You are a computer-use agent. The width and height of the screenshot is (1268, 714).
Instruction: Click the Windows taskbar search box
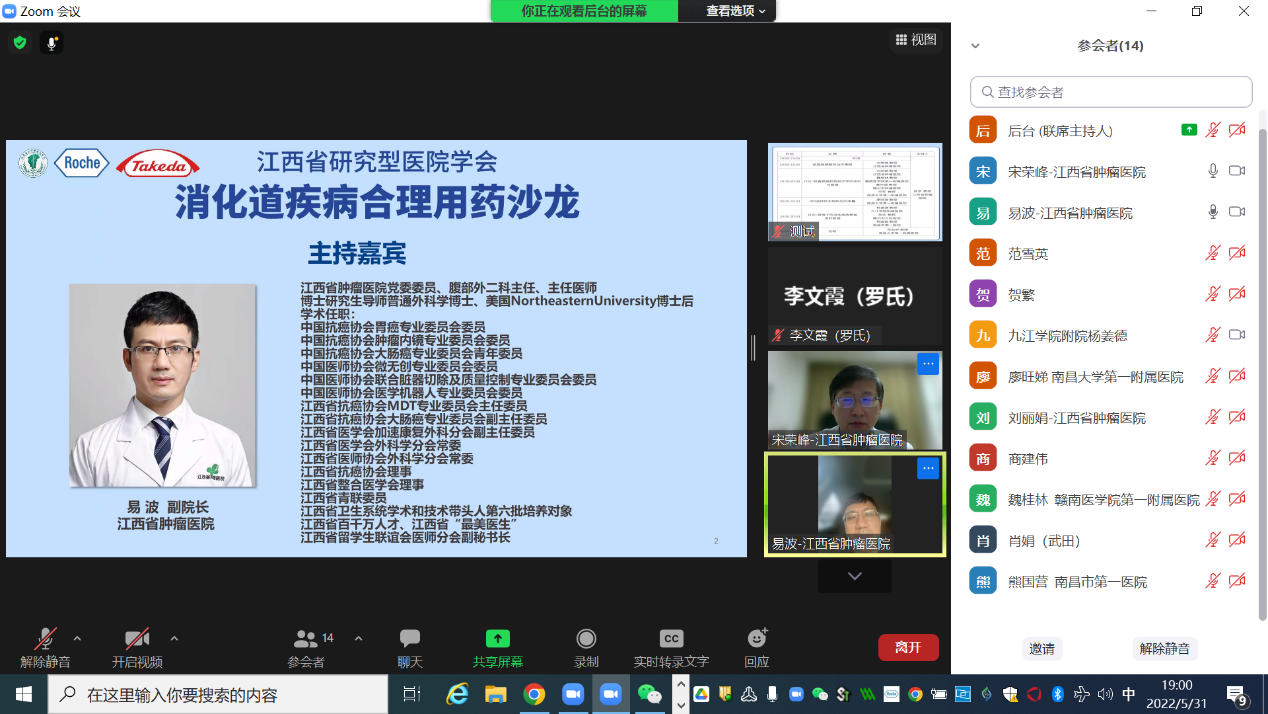coord(218,694)
